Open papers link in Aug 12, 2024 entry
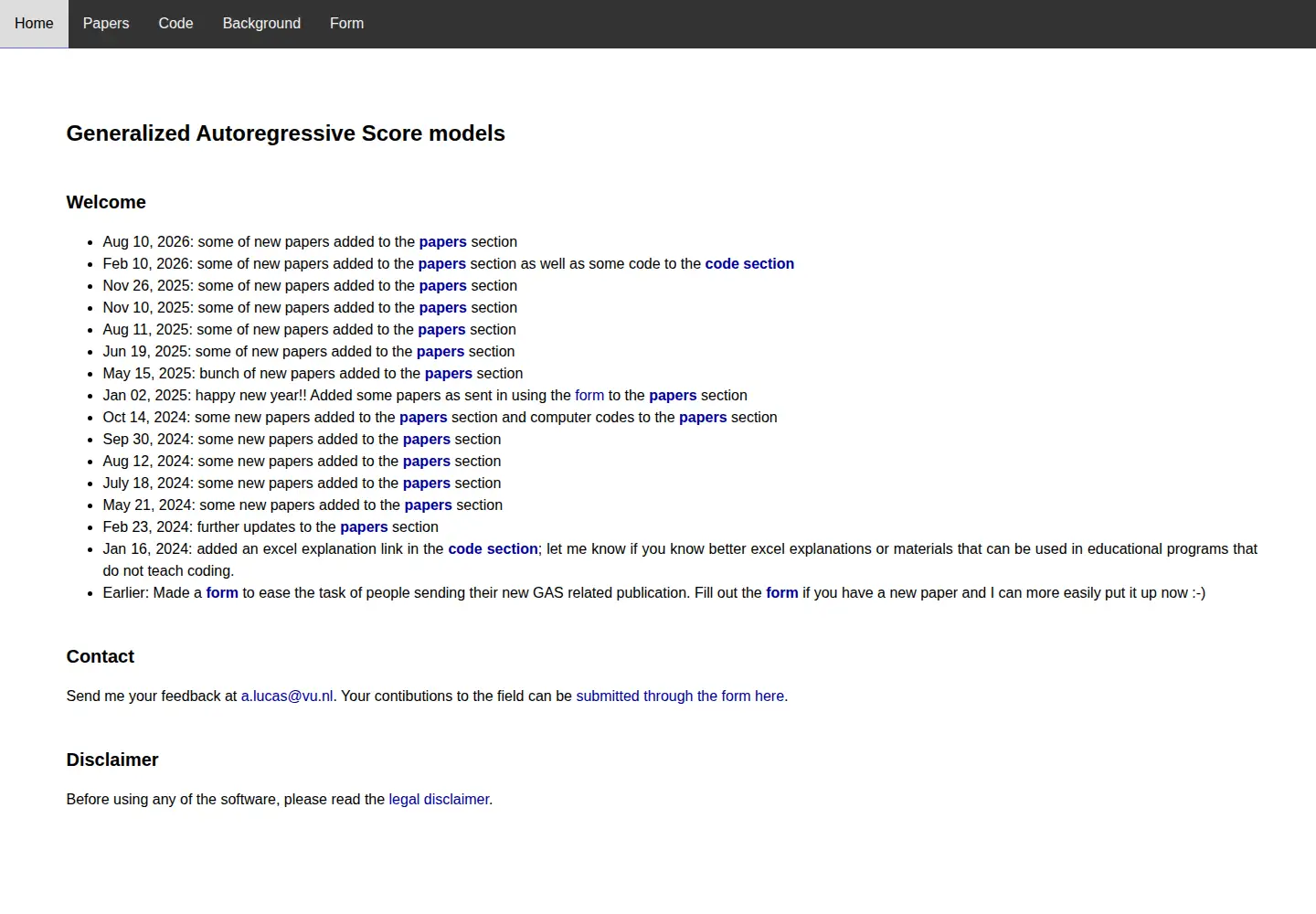This screenshot has width=1316, height=914. (427, 462)
